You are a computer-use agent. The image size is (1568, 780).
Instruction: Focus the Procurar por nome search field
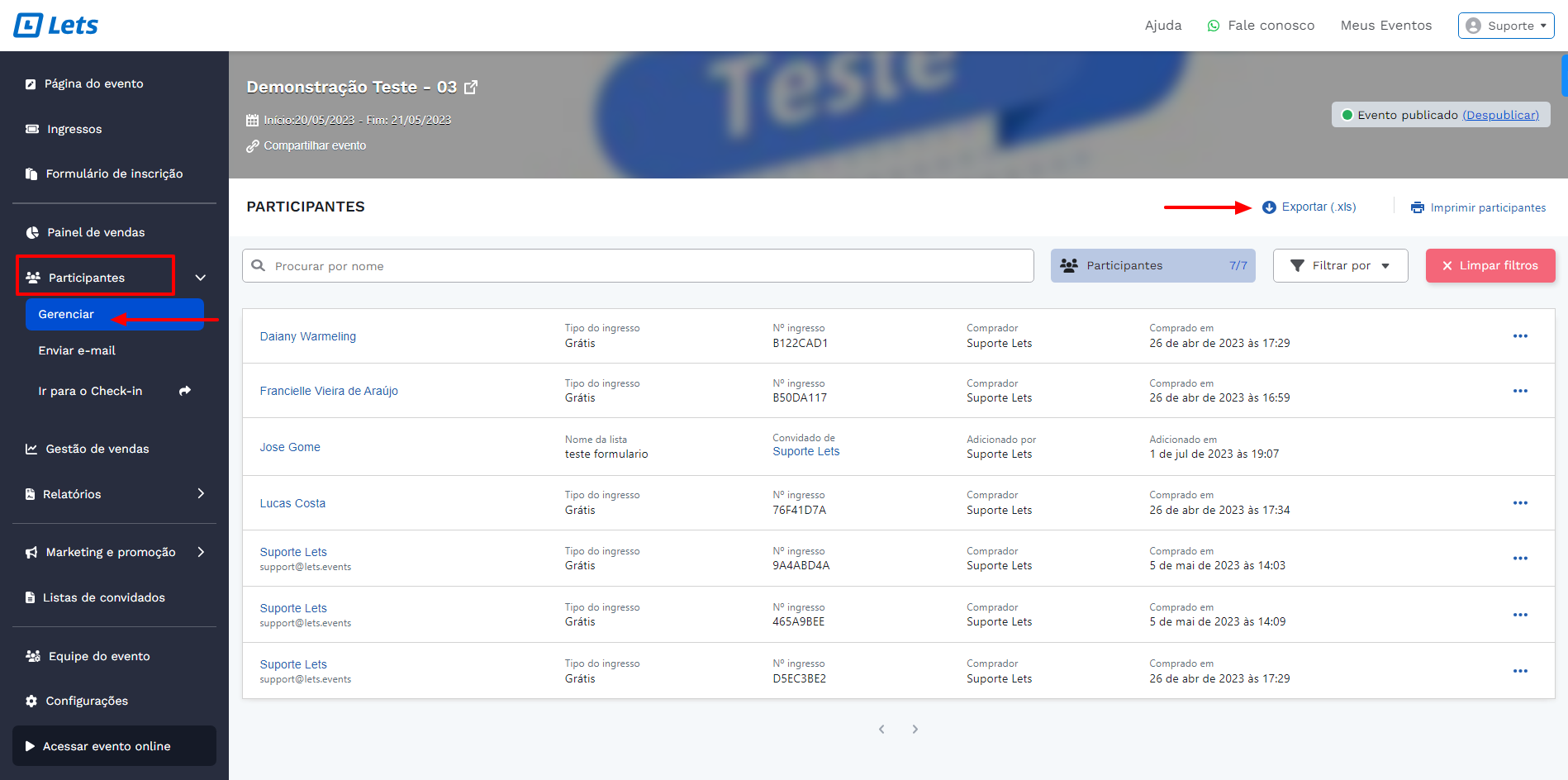click(x=644, y=266)
